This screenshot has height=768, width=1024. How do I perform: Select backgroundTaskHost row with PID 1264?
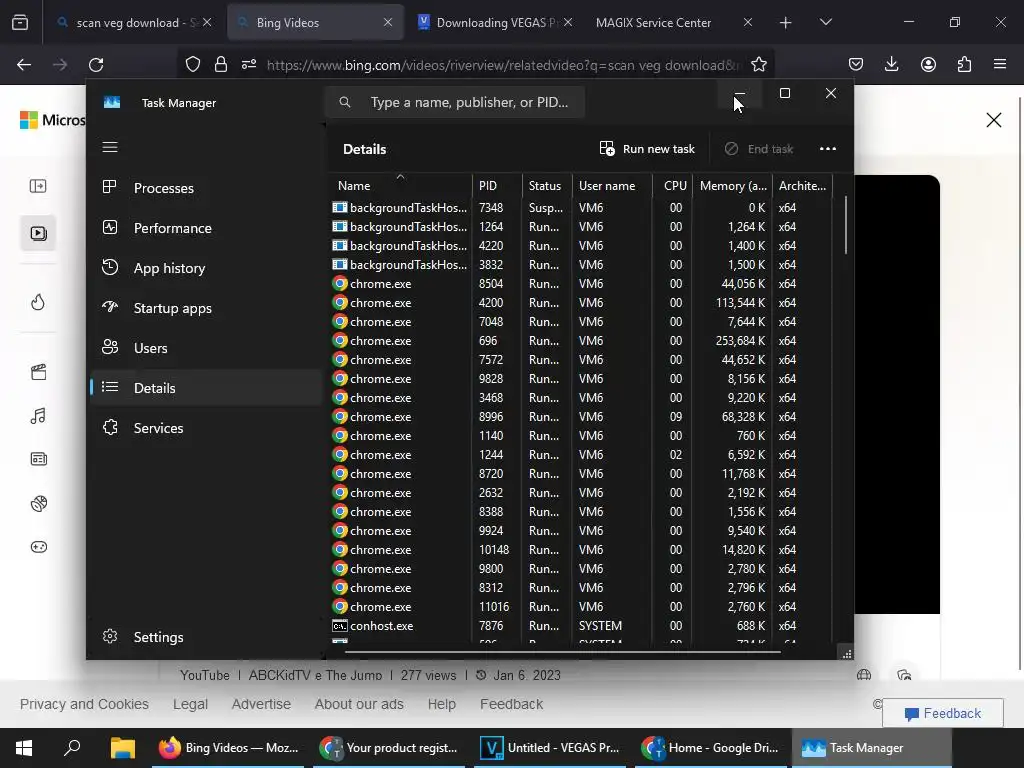580,227
